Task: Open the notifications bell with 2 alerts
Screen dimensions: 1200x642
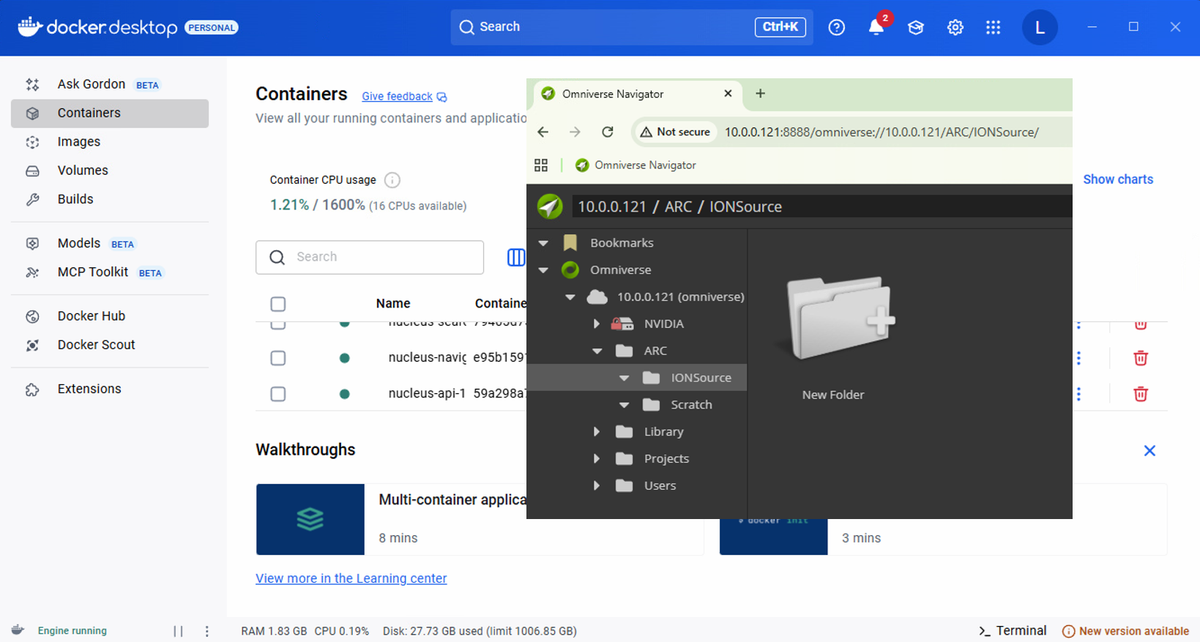Action: tap(877, 26)
